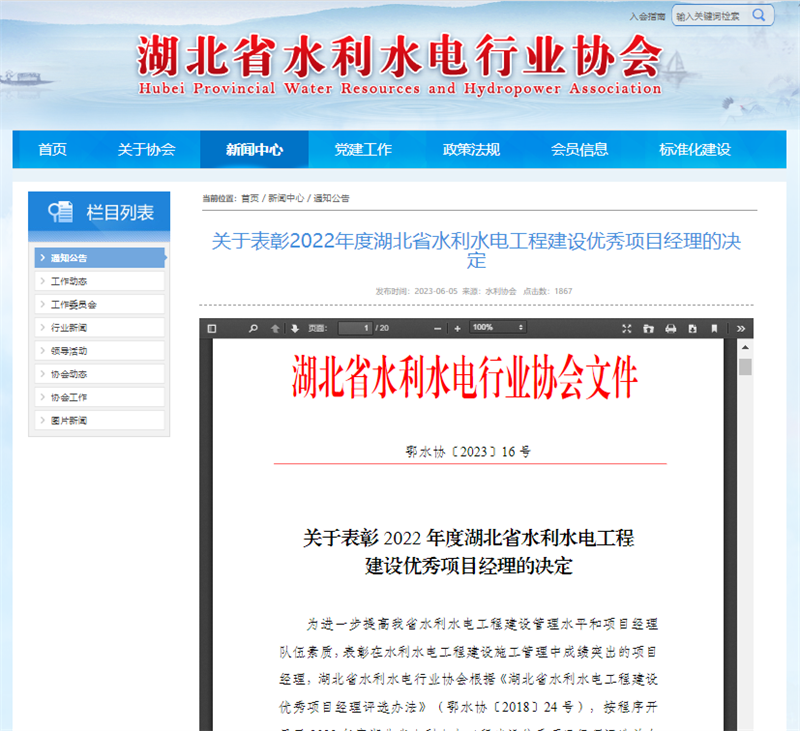Image resolution: width=800 pixels, height=731 pixels.
Task: Enter PDF presentation mode
Action: pyautogui.click(x=627, y=327)
